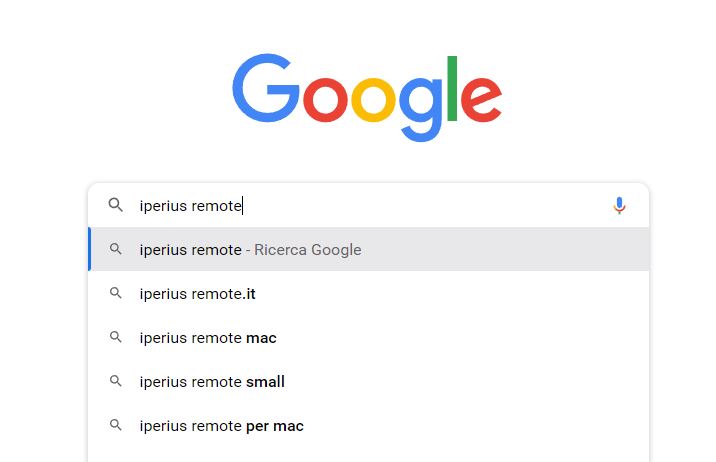Select the highlighted 'iperius remote - Ricerca Google' suggestion
Screen dimensions: 716x462
point(250,249)
